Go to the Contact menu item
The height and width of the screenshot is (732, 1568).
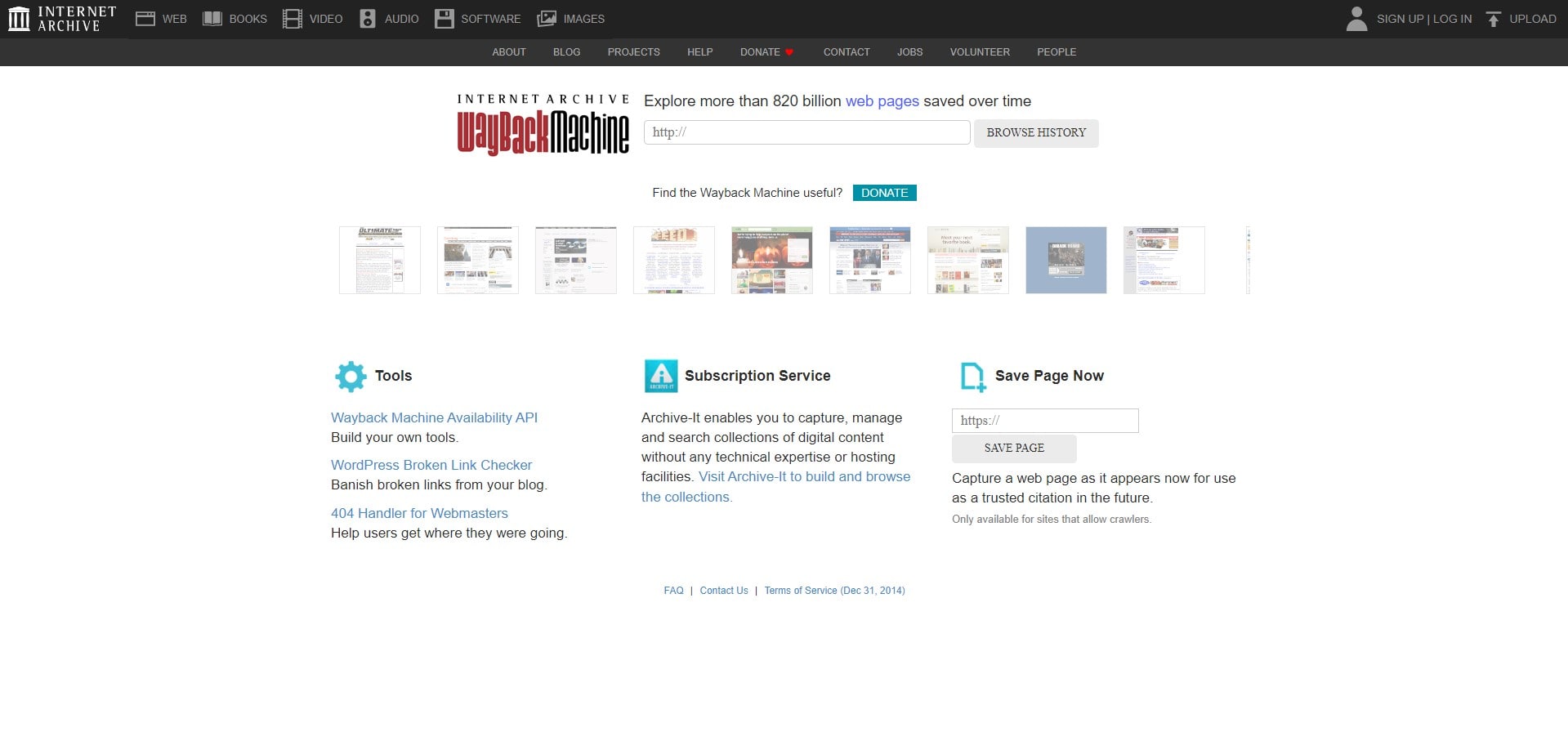point(847,52)
